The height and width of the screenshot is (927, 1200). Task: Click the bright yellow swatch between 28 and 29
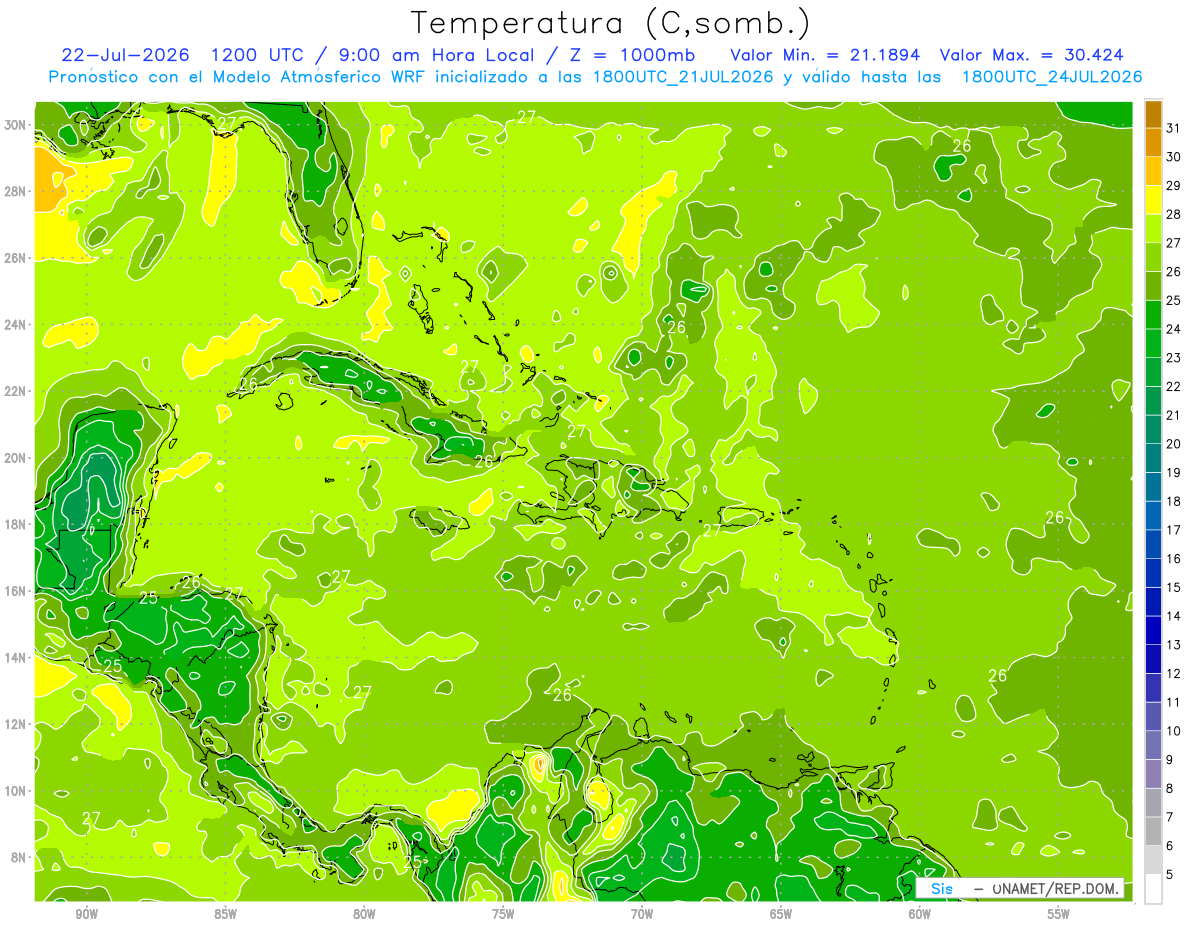(x=1153, y=200)
